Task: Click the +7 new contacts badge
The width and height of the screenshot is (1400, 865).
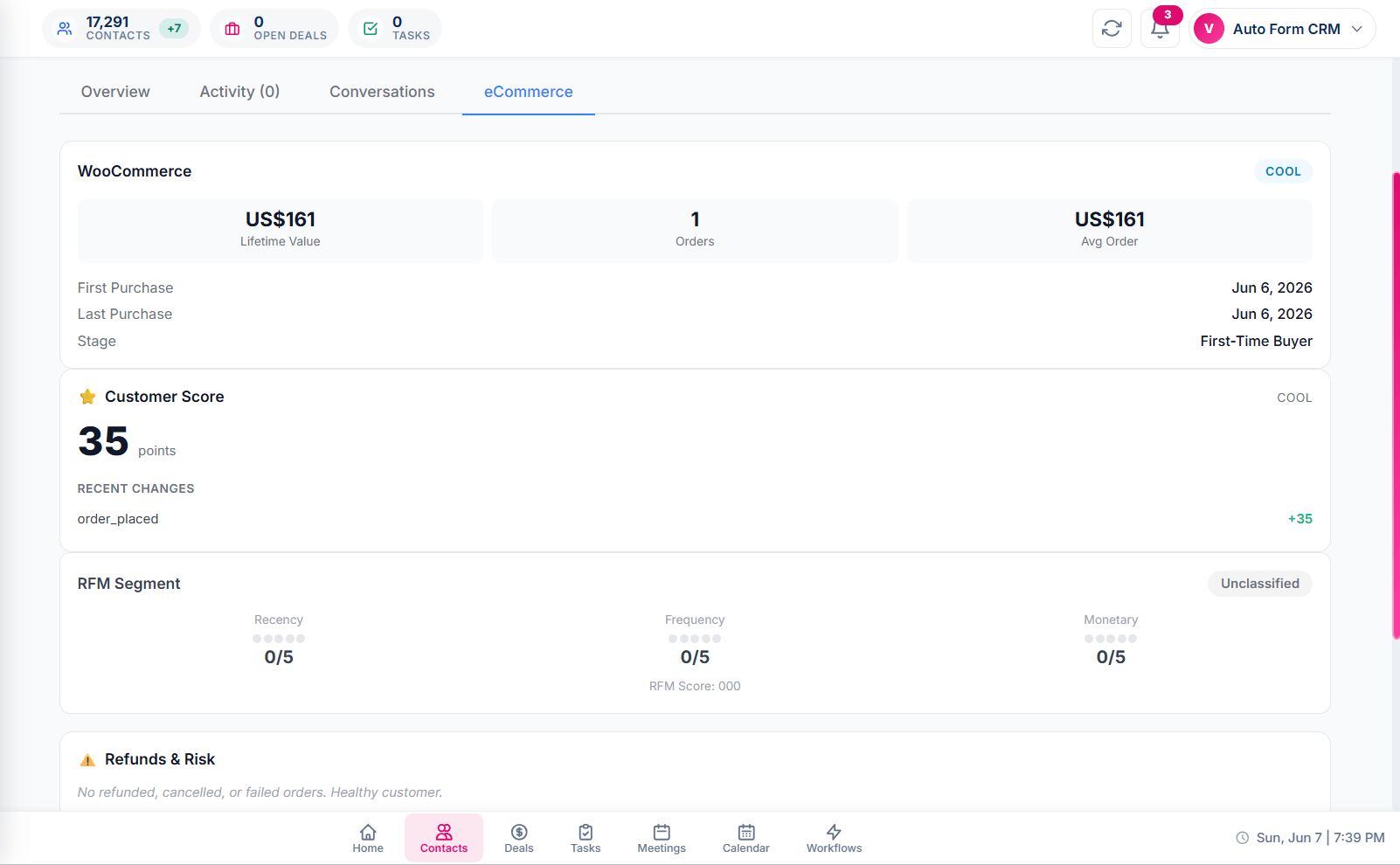Action: pyautogui.click(x=175, y=29)
